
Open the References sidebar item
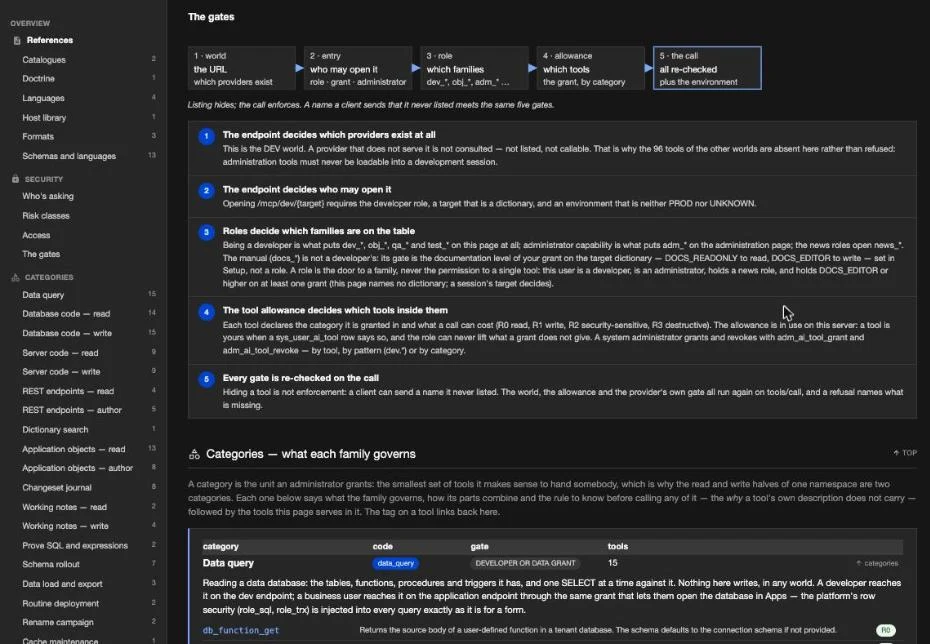50,40
